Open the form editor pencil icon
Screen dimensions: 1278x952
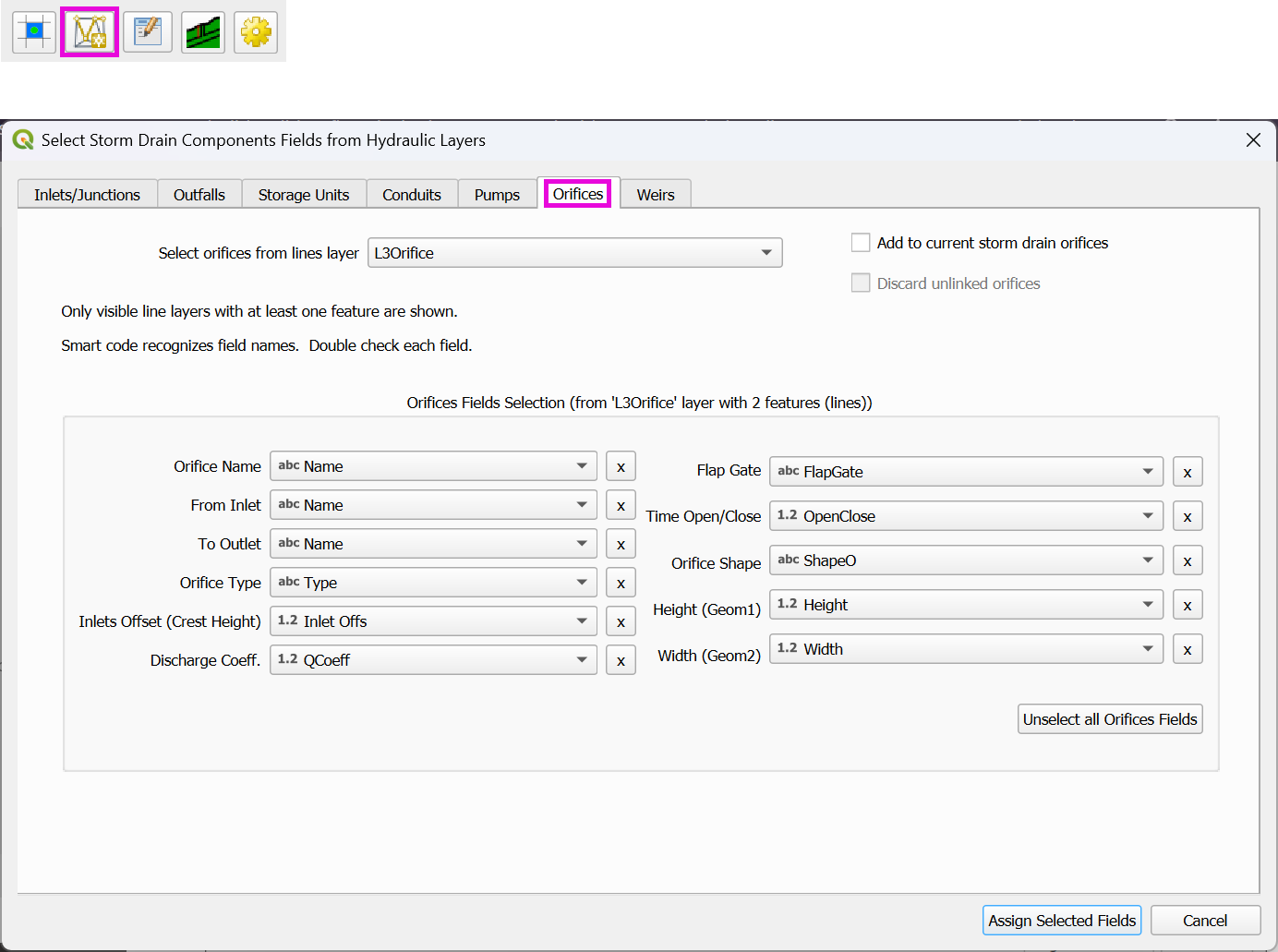(148, 32)
